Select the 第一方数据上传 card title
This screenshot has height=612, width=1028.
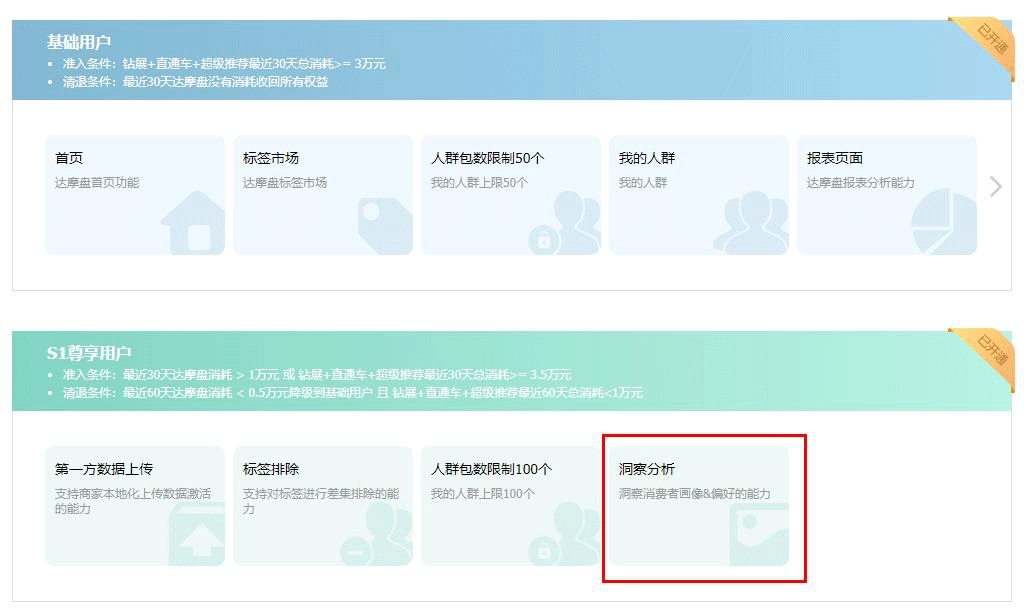(104, 469)
